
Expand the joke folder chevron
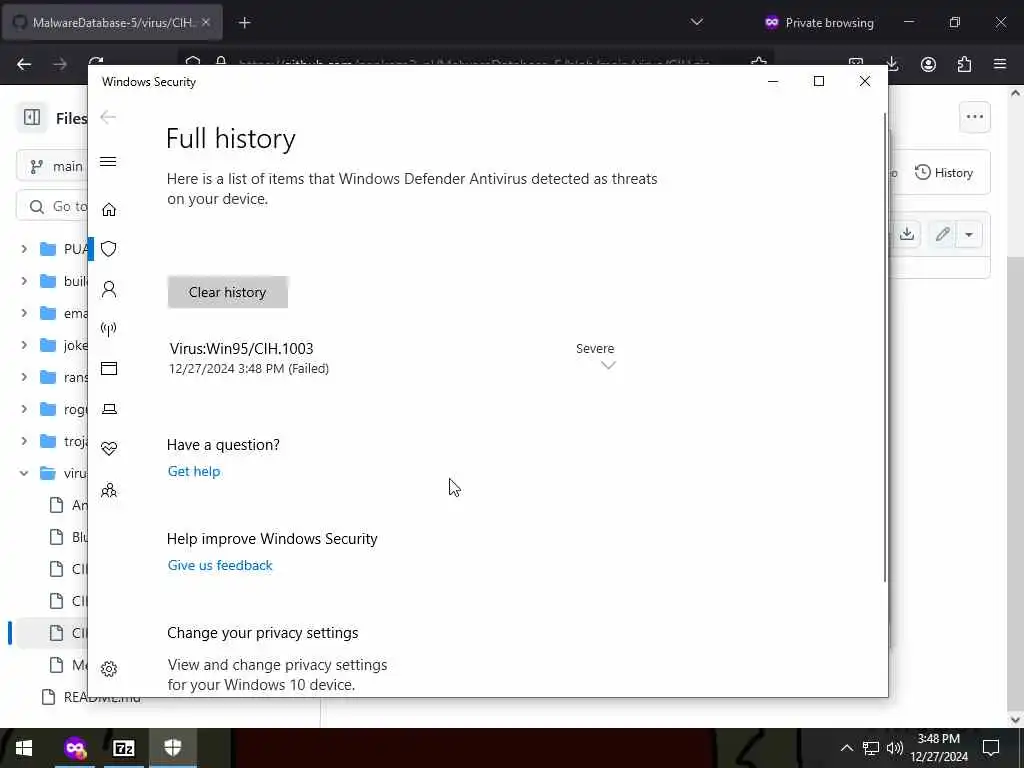click(24, 345)
